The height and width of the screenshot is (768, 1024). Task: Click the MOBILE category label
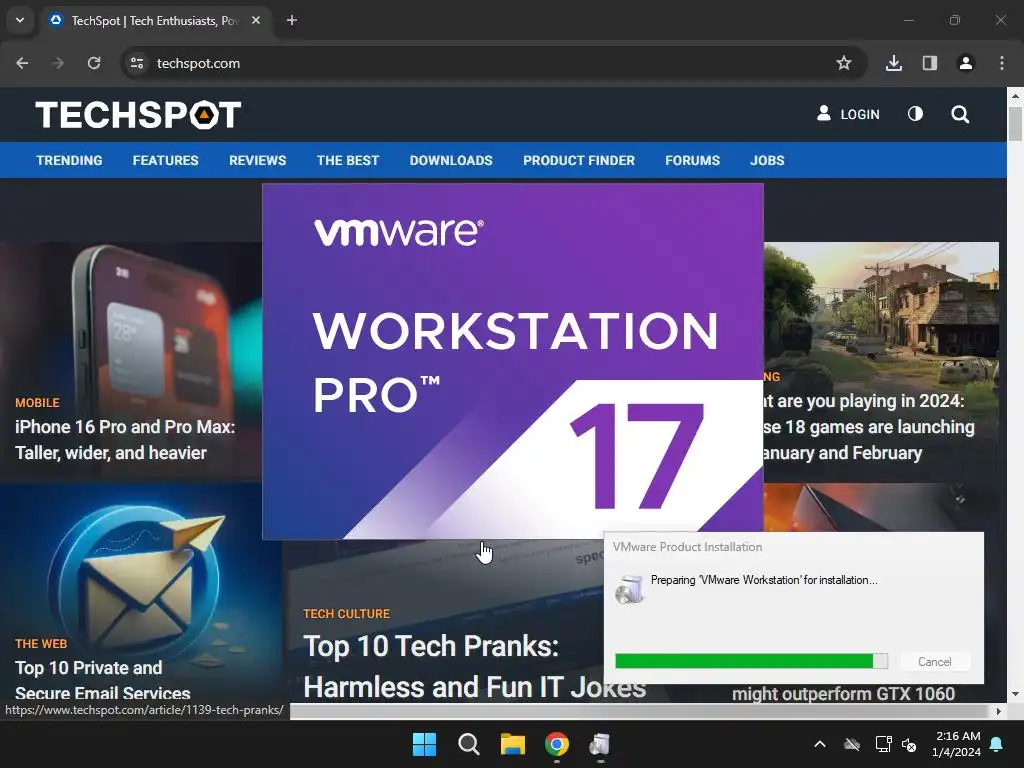coord(37,403)
